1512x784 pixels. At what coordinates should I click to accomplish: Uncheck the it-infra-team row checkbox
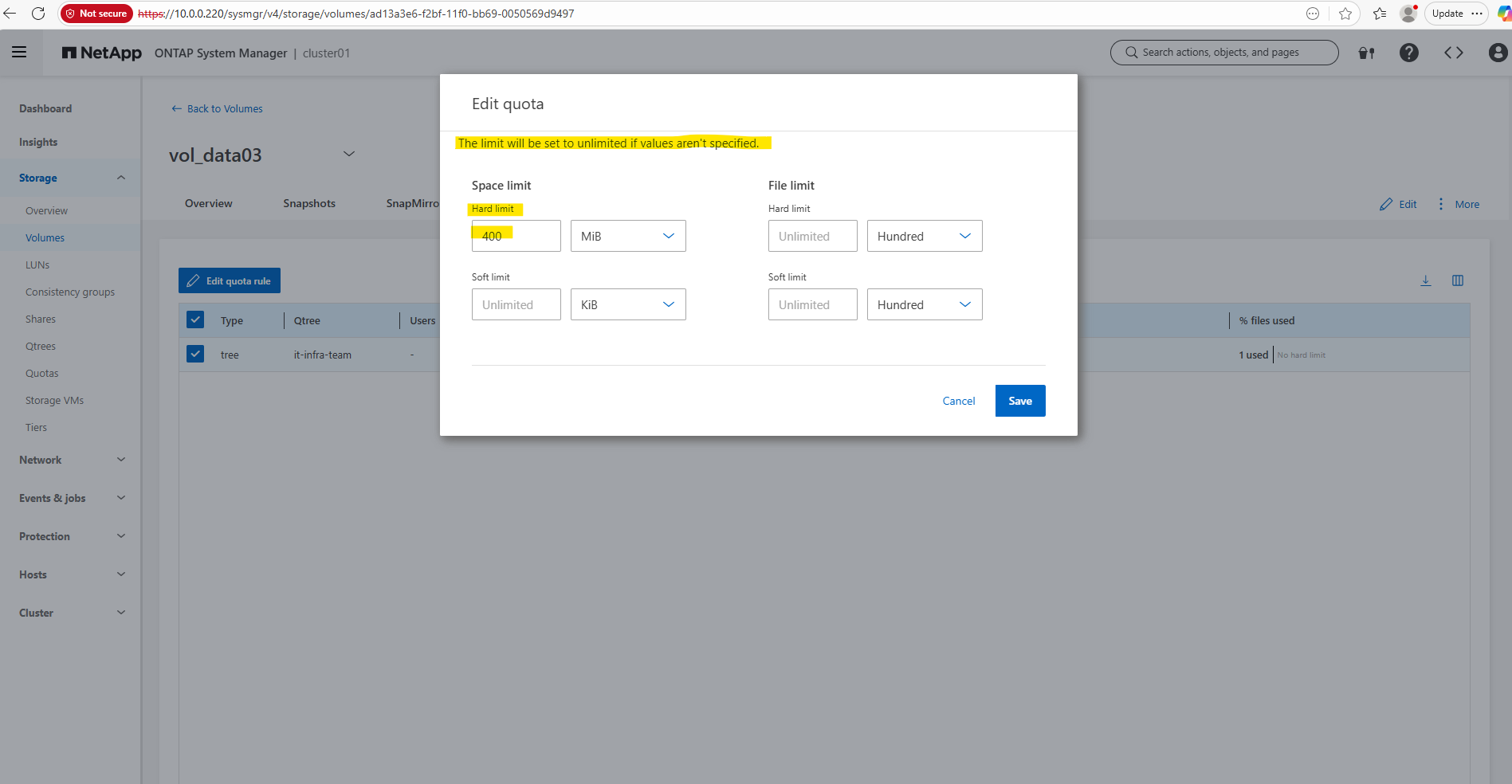(x=195, y=355)
